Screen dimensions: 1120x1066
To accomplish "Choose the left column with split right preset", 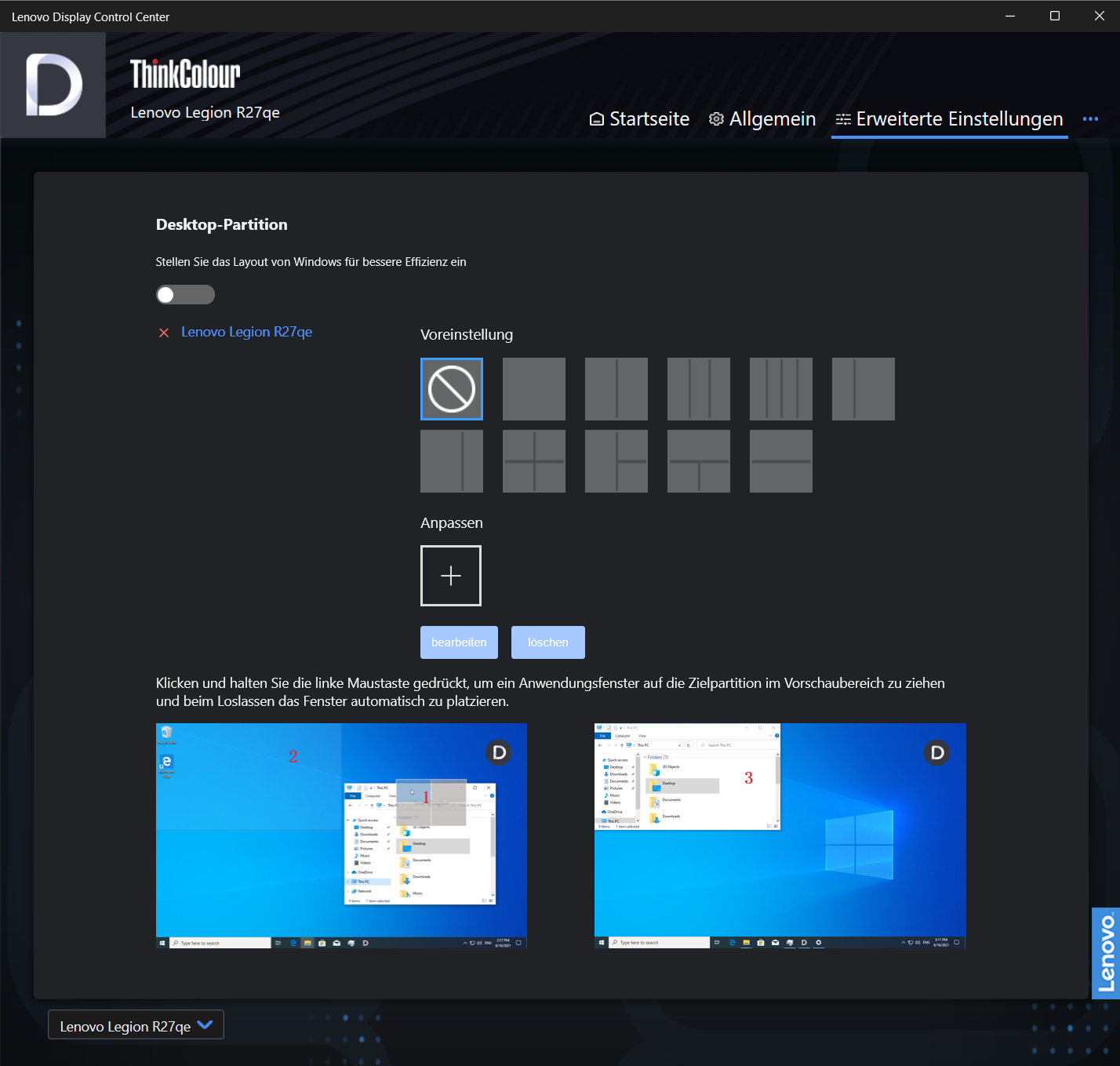I will pos(616,461).
